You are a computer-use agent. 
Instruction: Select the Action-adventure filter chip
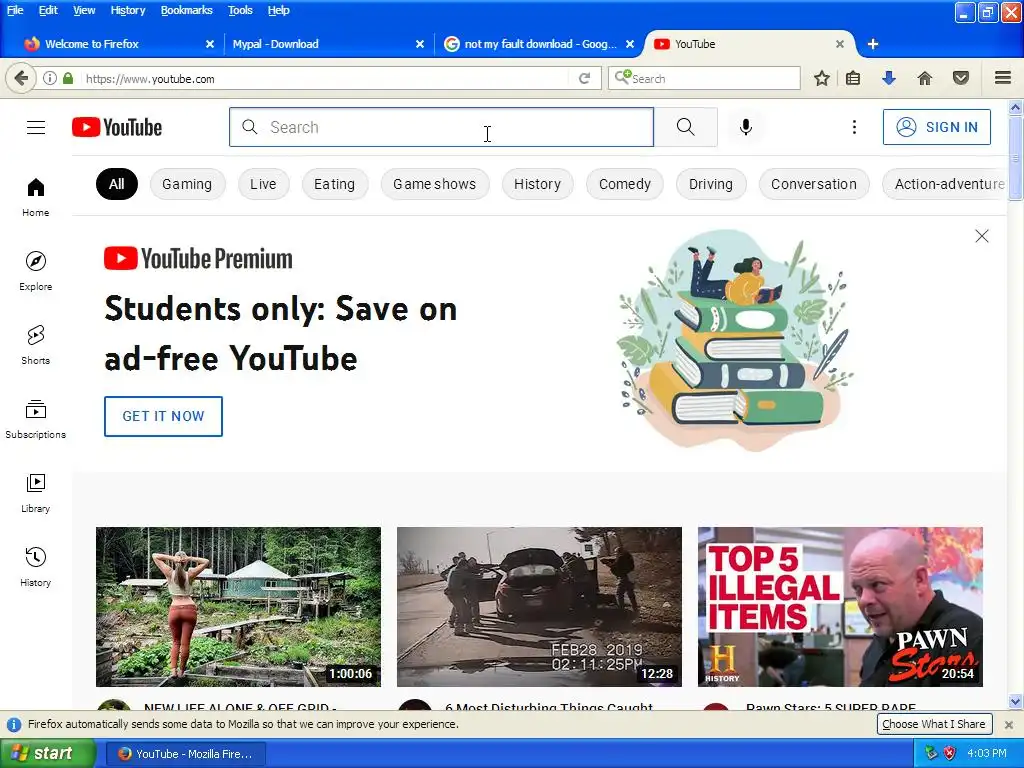pos(944,184)
